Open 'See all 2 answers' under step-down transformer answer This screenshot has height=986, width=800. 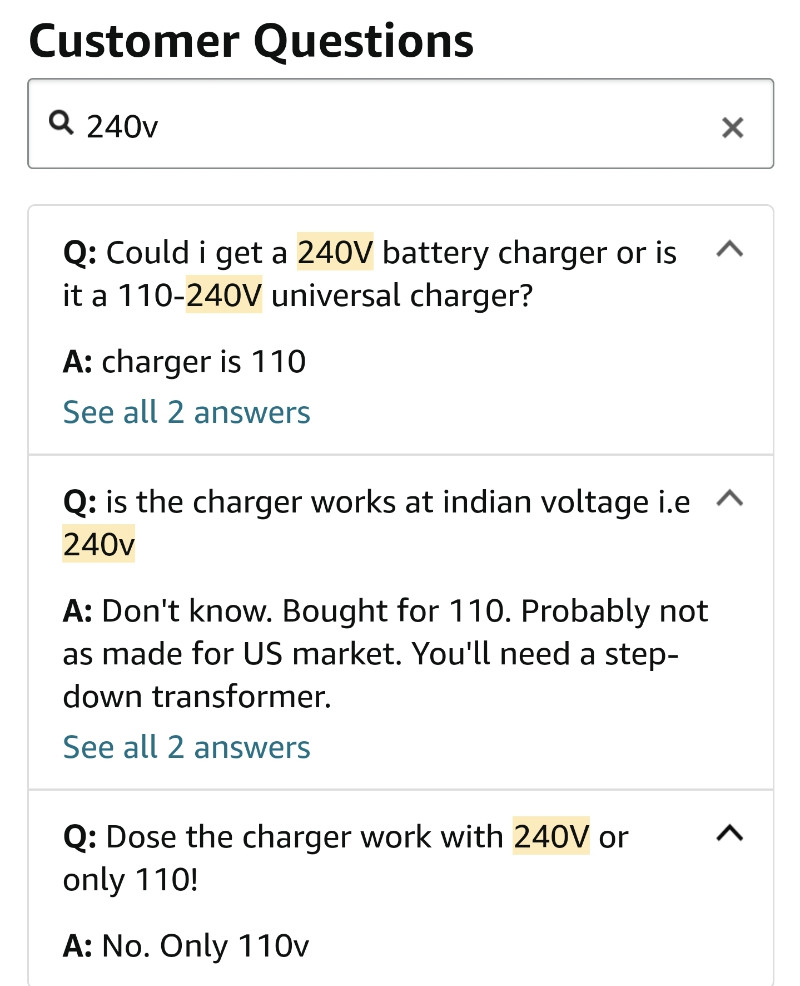point(186,747)
